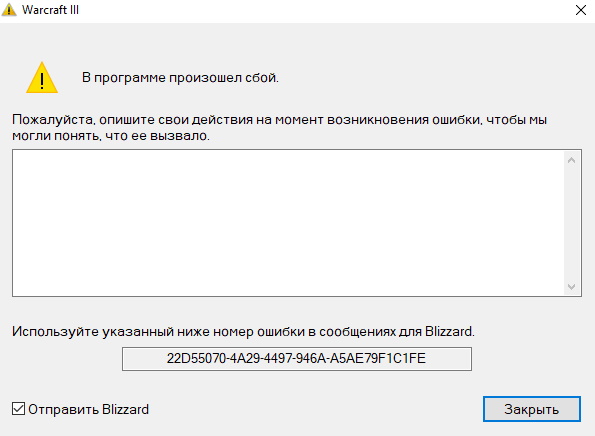Click the Отправить Blizzard label text
Screen dimensions: 595x436
[x=88, y=409]
